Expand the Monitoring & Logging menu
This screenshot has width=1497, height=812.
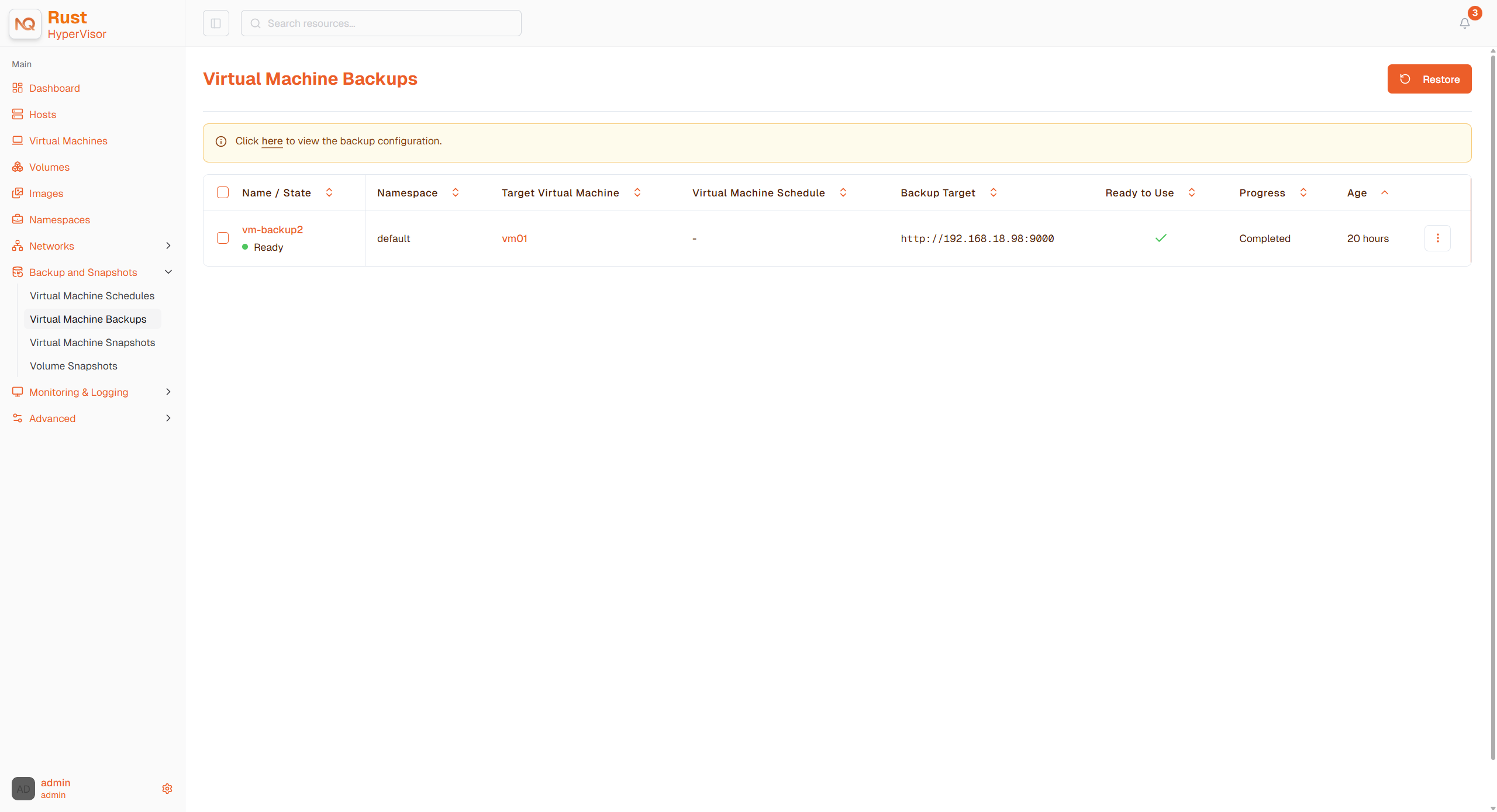(92, 392)
